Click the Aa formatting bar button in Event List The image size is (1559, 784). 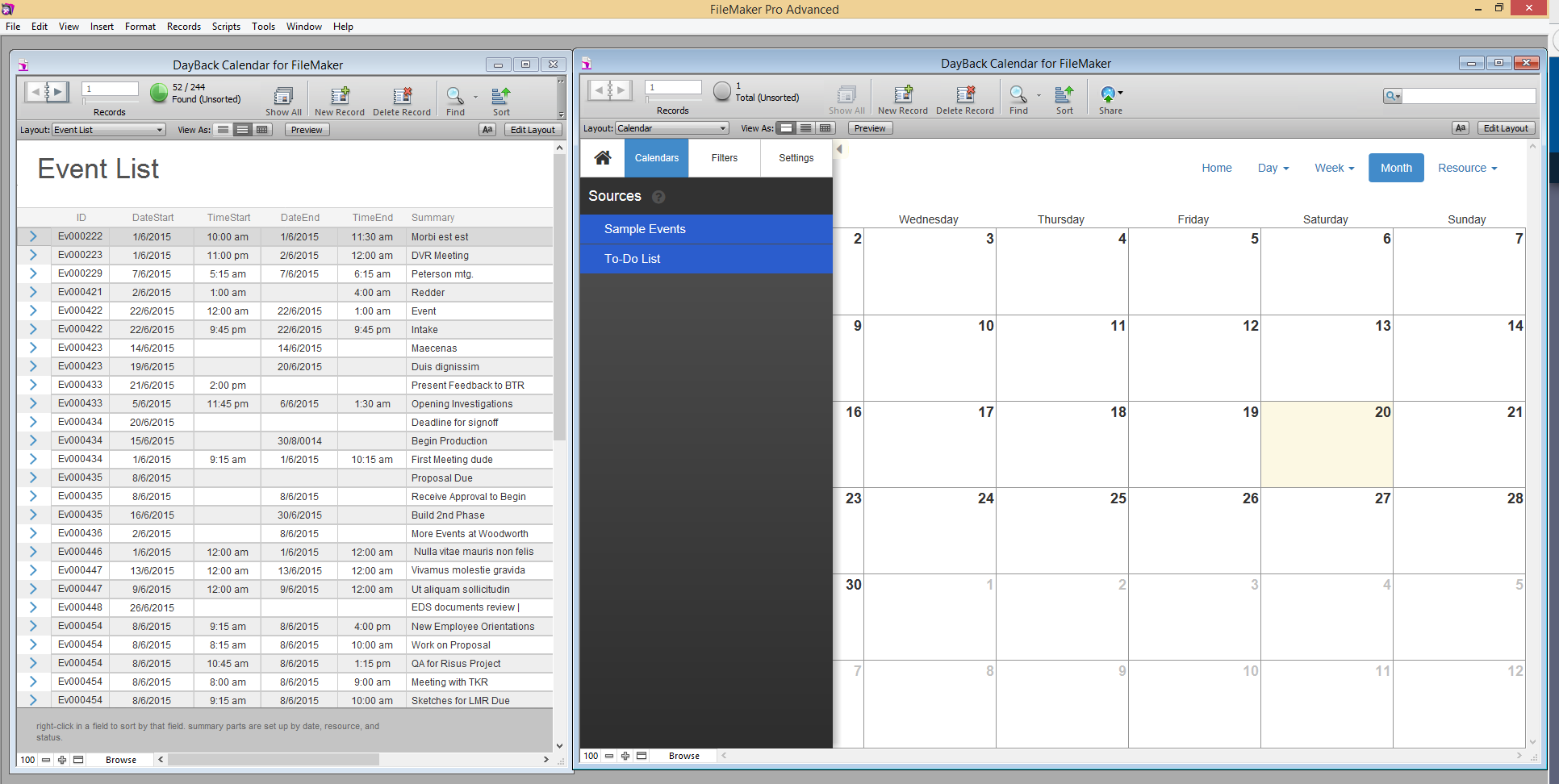(x=487, y=130)
